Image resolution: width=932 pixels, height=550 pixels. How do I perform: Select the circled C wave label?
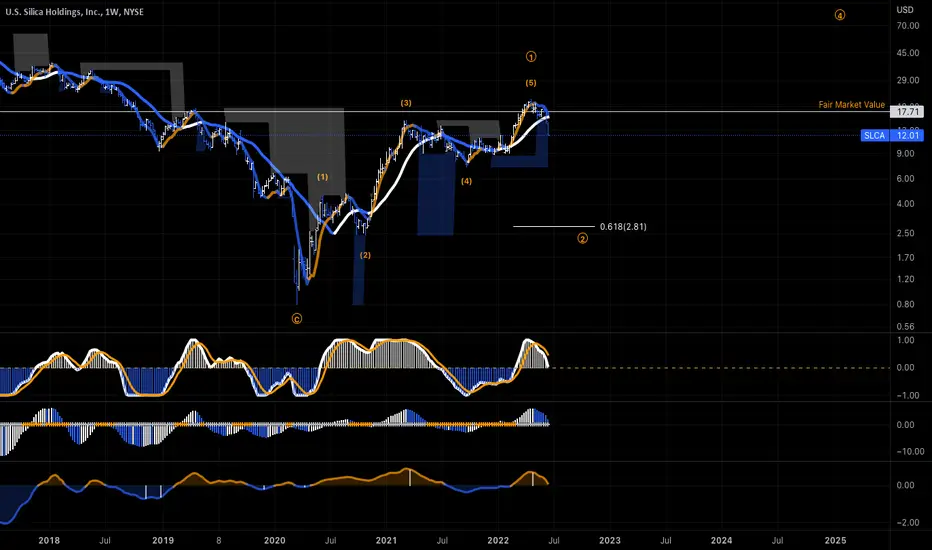click(297, 319)
